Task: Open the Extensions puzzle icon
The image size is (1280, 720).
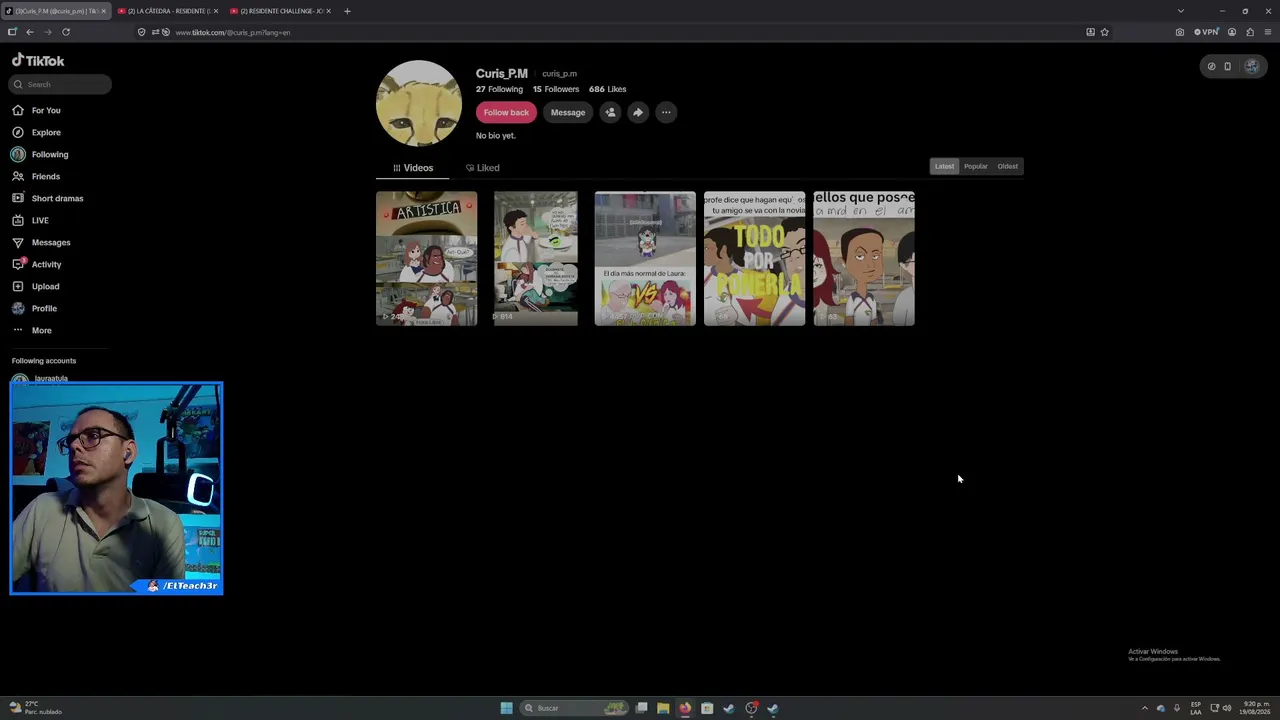Action: 1250,32
